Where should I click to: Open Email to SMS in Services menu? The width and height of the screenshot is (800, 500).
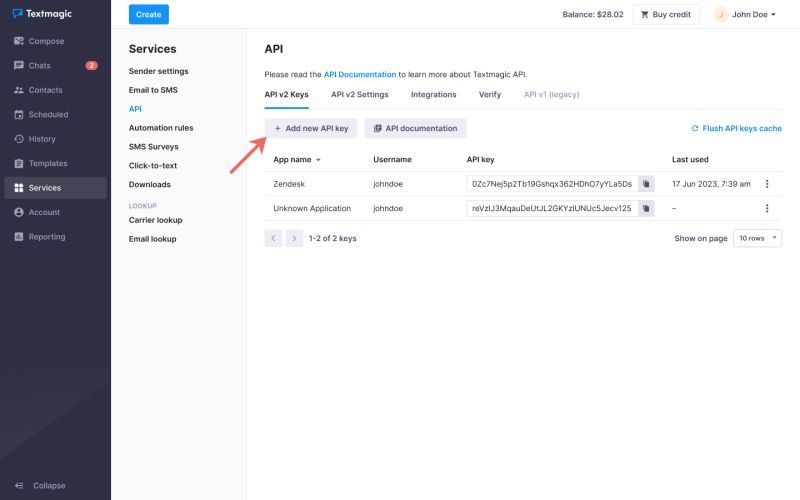153,90
